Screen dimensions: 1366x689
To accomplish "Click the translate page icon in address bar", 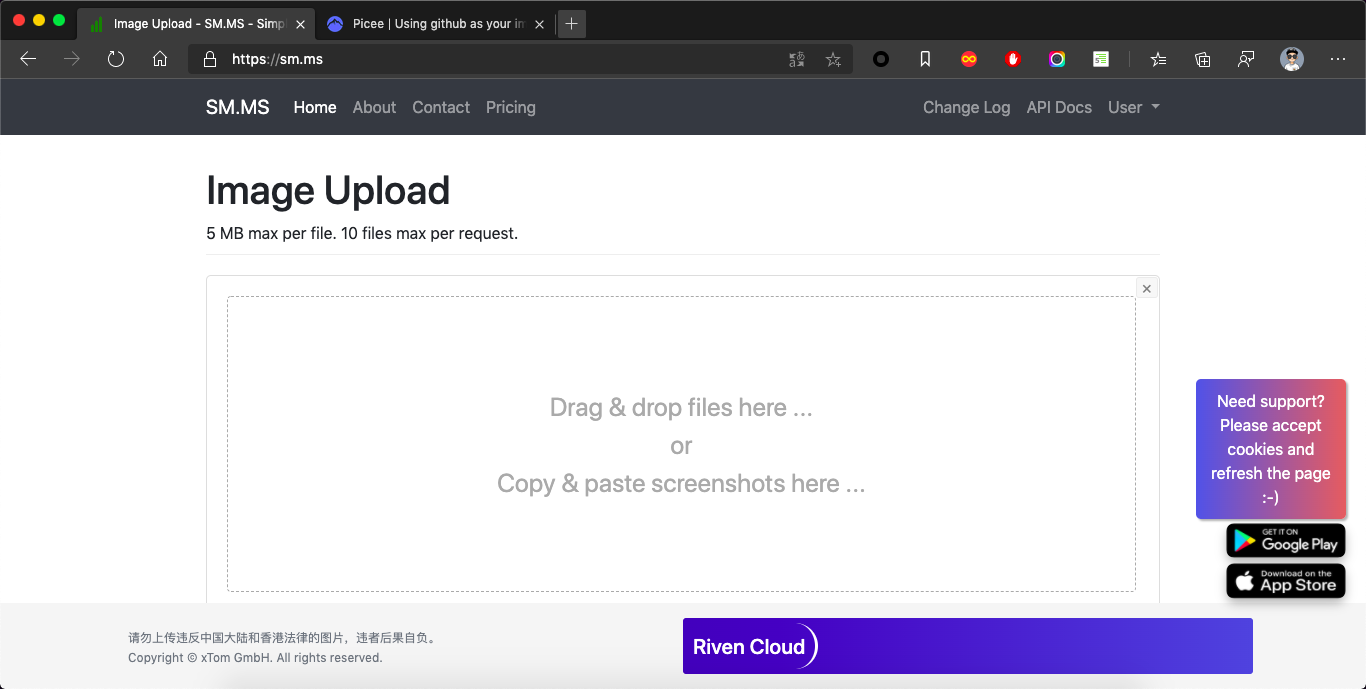I will (x=797, y=59).
